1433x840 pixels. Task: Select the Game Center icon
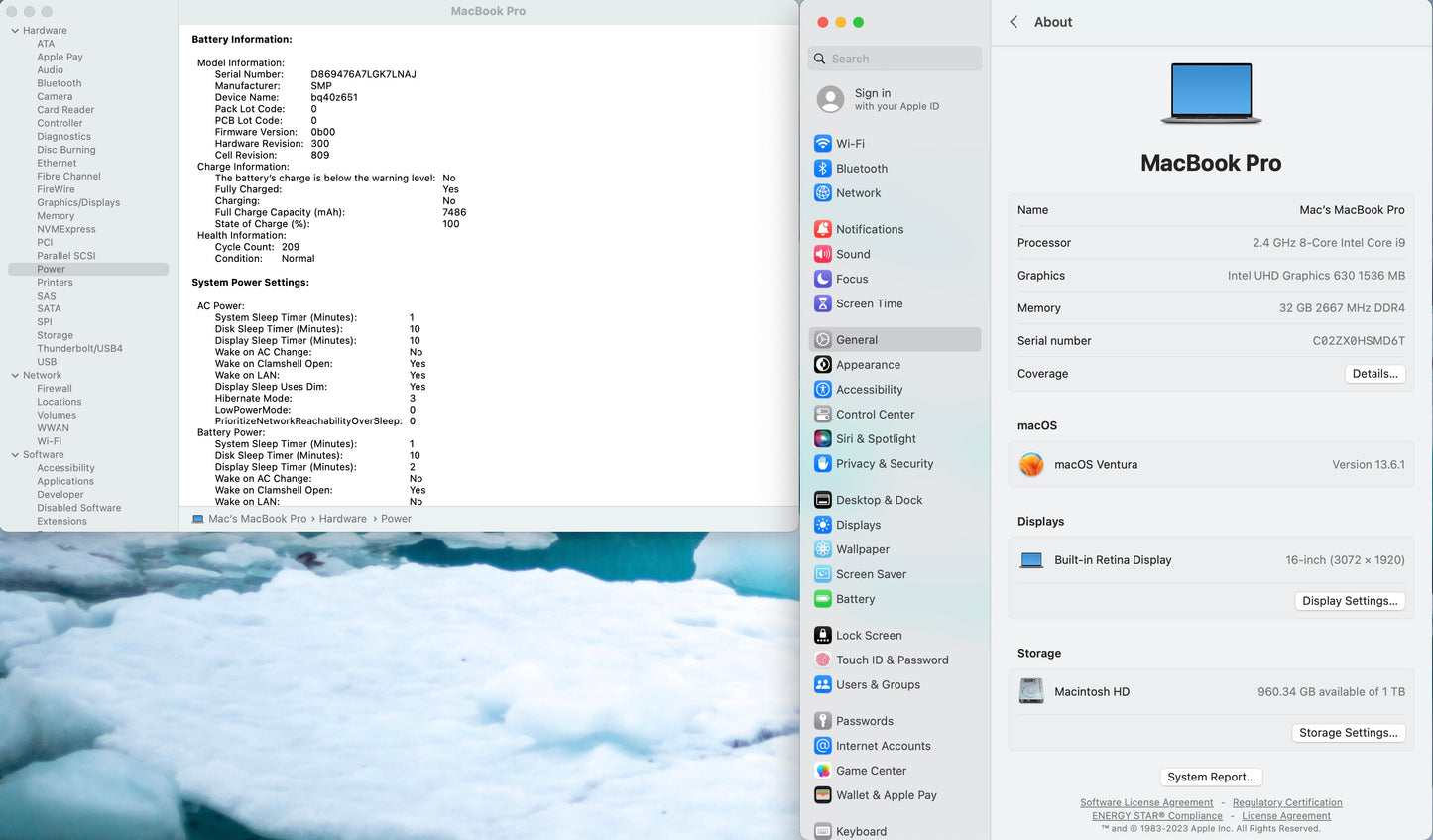tap(822, 771)
